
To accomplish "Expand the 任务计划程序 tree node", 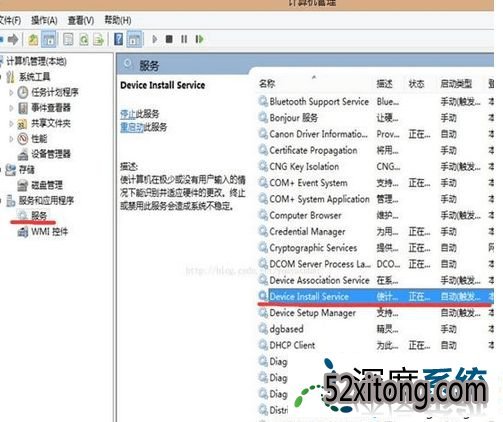I will coord(11,92).
